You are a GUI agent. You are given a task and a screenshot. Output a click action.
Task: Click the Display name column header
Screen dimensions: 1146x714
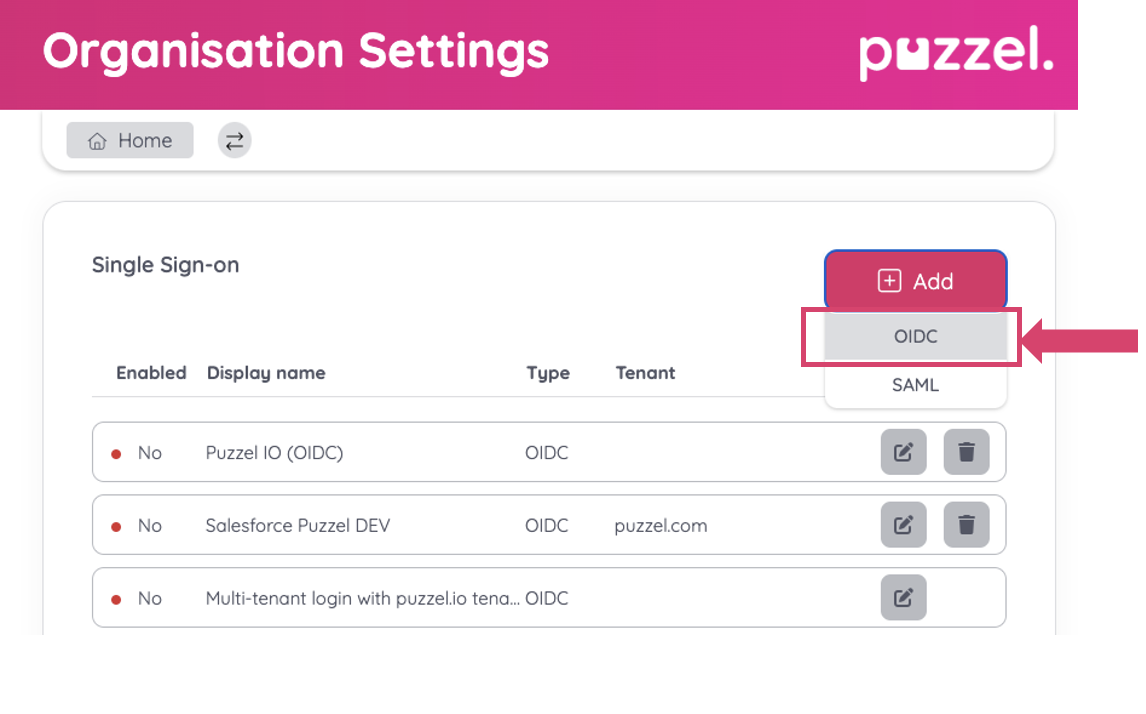pos(266,373)
